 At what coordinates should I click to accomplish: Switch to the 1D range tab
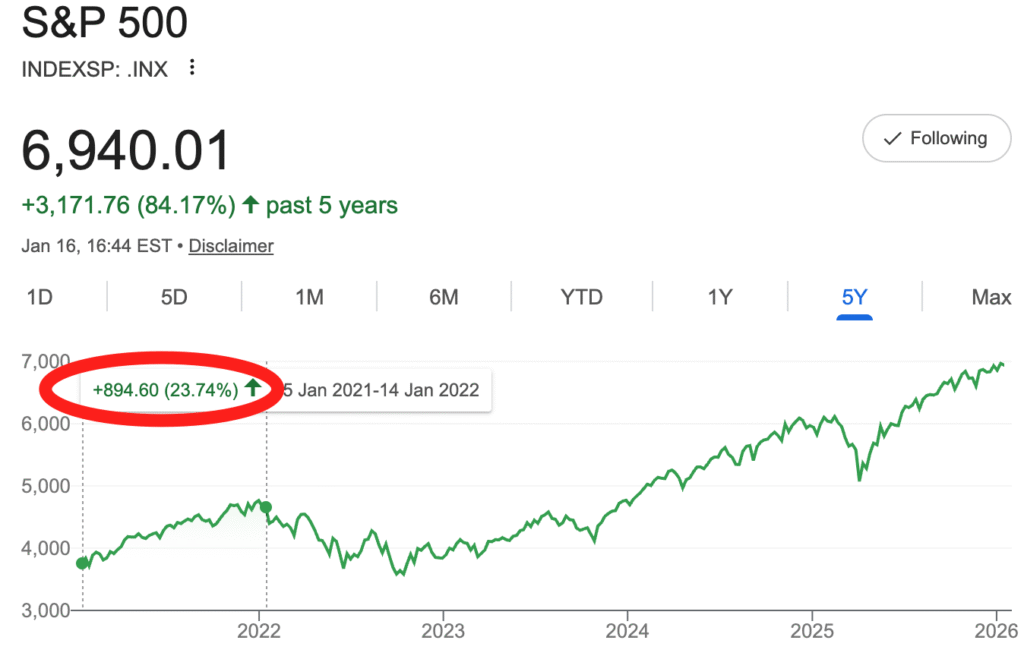tap(39, 297)
